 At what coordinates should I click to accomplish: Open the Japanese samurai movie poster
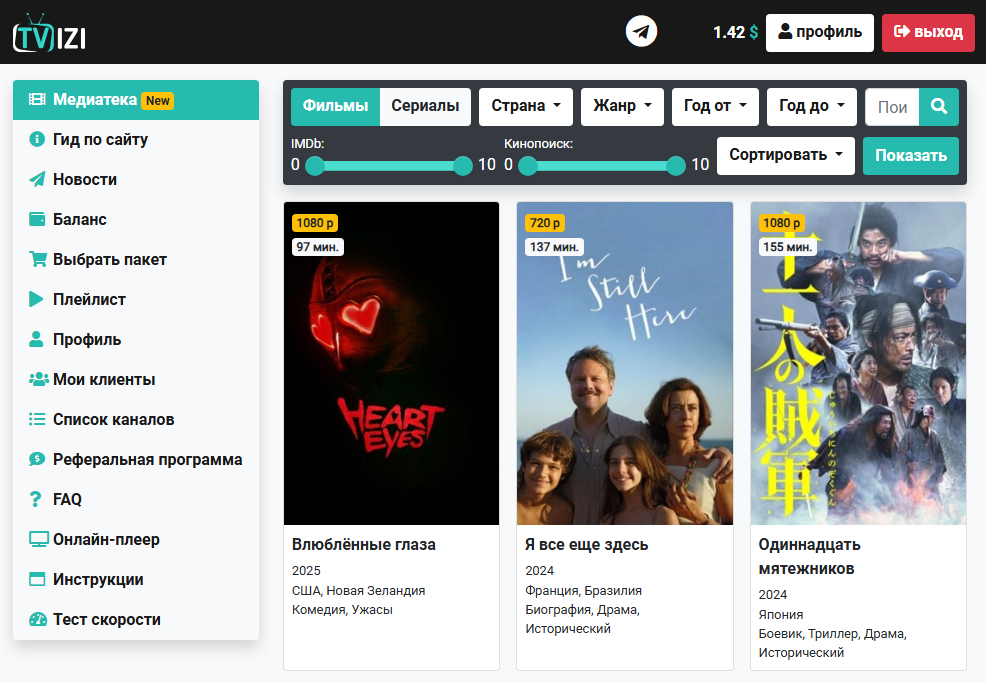(x=858, y=364)
